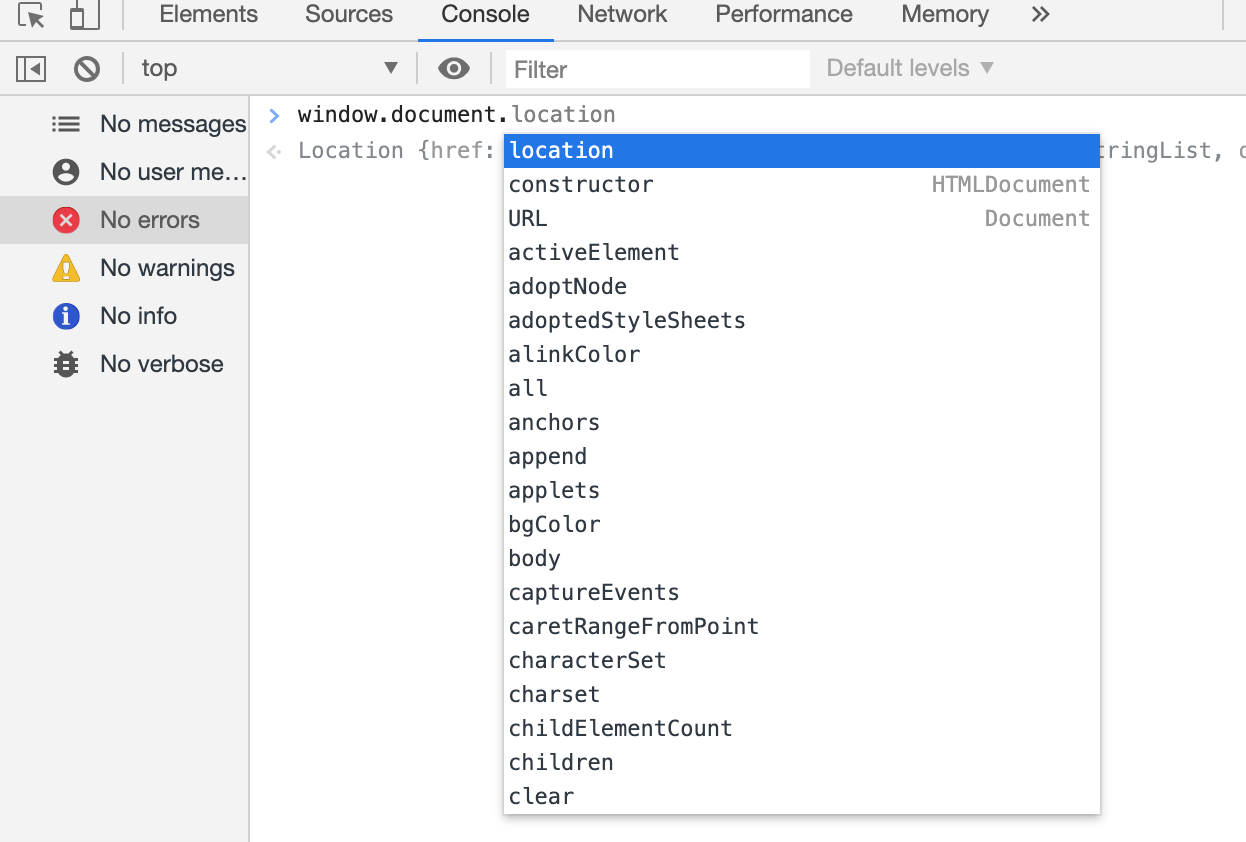Open the Network tab
The height and width of the screenshot is (842, 1246).
click(622, 15)
